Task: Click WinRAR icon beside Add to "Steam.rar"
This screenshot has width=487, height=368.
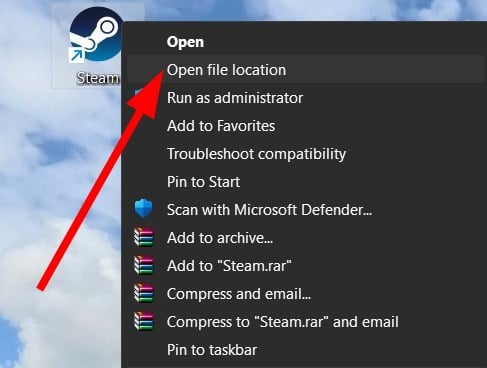Action: [x=144, y=265]
